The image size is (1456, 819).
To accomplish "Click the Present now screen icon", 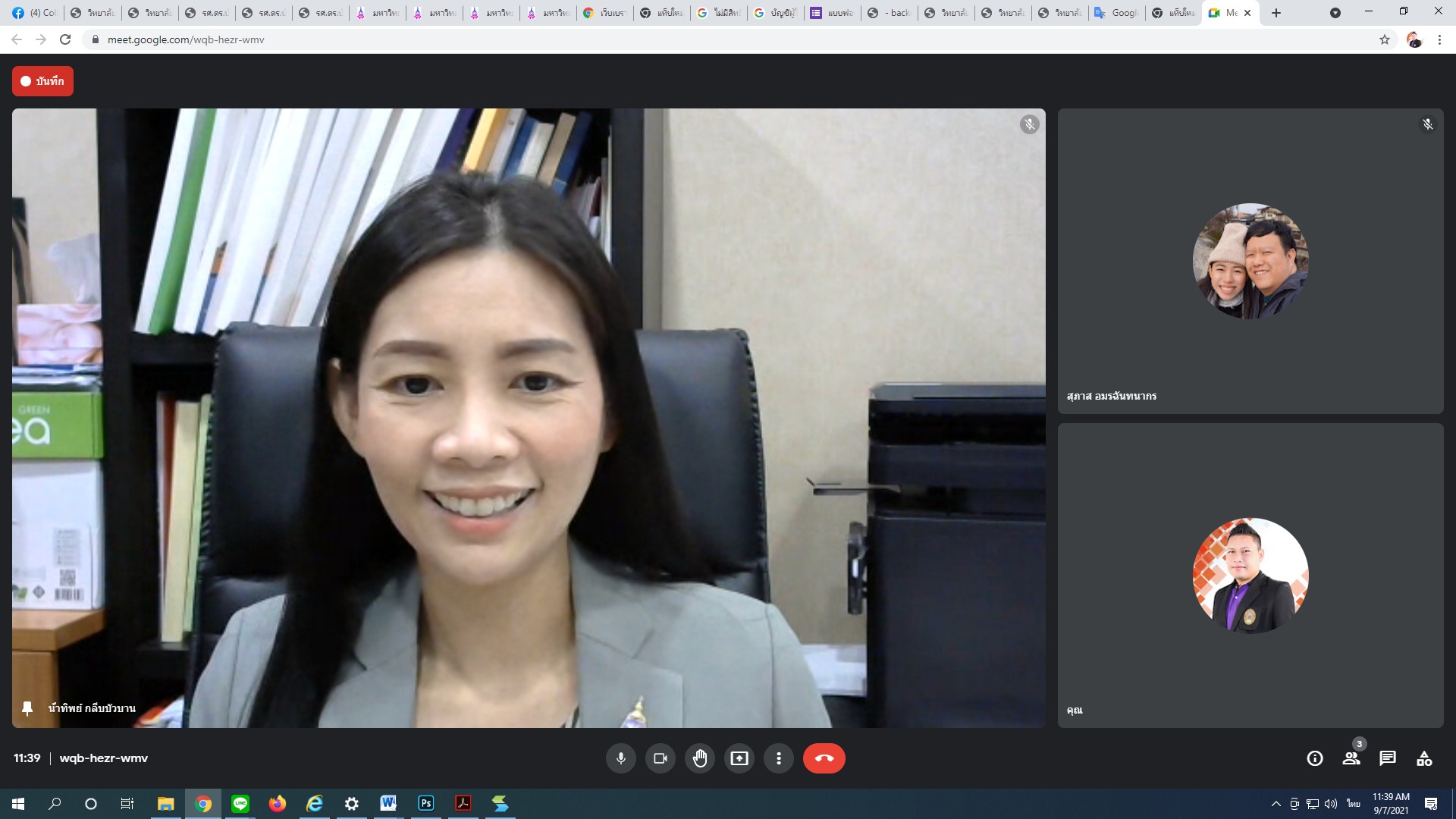I will pos(739,758).
